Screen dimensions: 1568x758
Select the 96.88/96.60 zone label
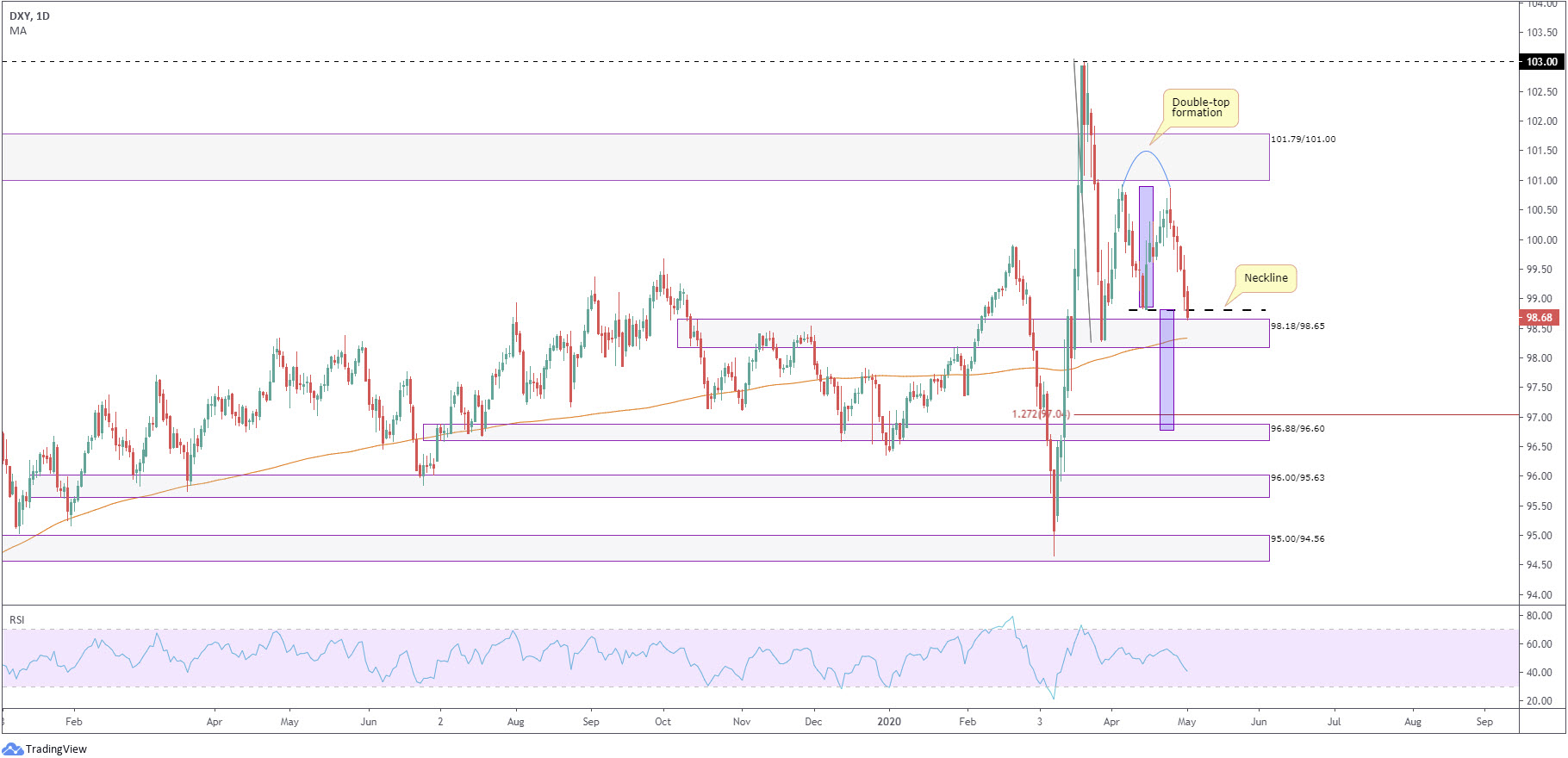[x=1297, y=429]
